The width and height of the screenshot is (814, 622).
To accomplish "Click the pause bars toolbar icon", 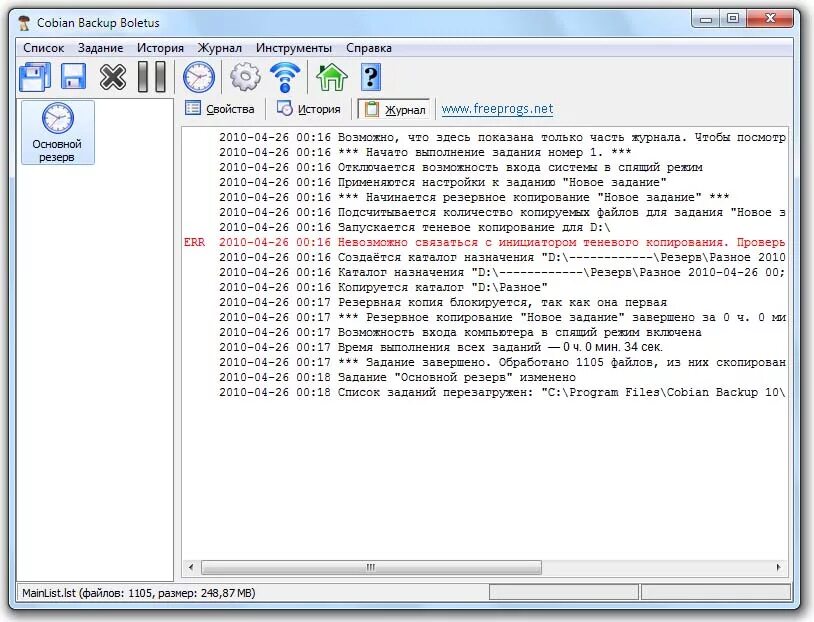I will coord(152,77).
